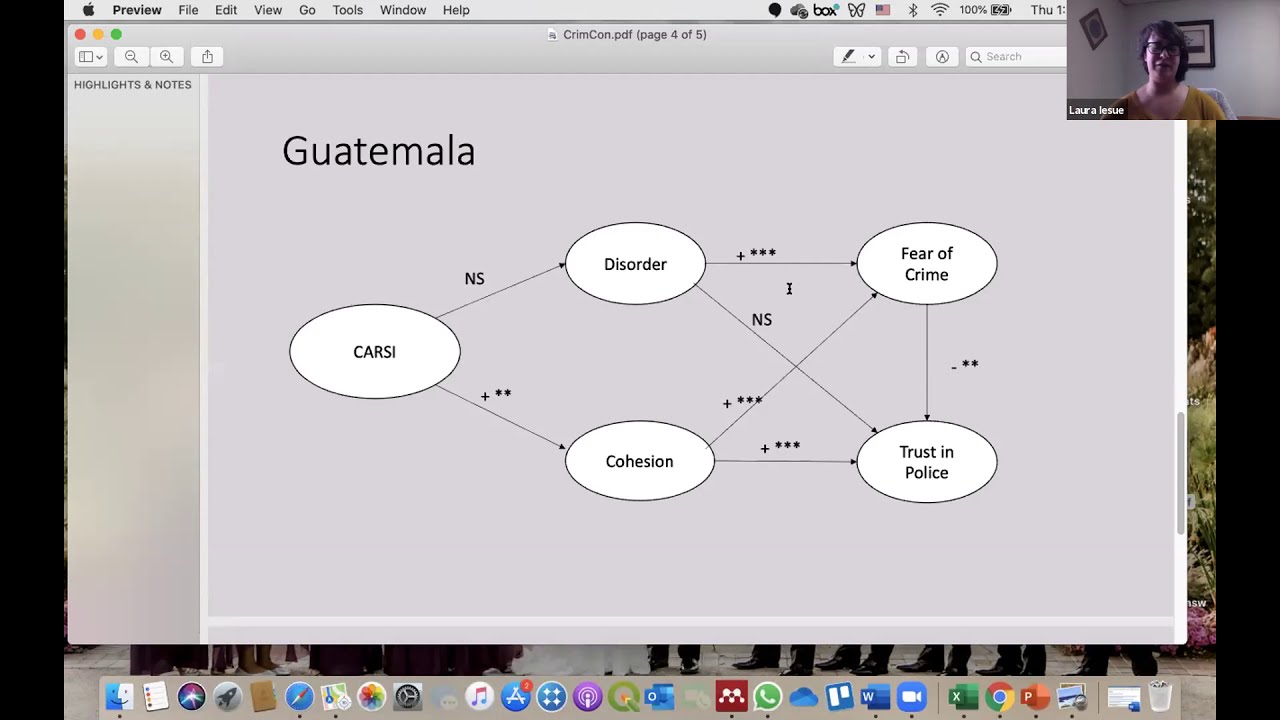This screenshot has width=1280, height=720.
Task: Open the Go menu
Action: 307,10
